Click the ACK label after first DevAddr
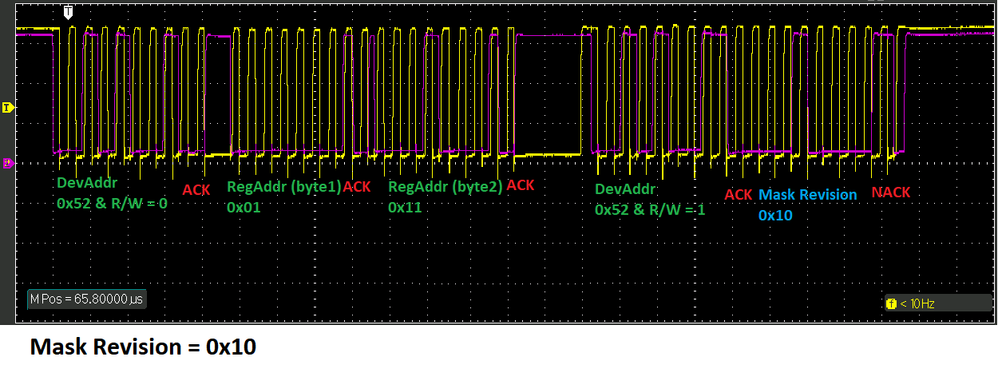Image resolution: width=998 pixels, height=377 pixels. click(196, 190)
